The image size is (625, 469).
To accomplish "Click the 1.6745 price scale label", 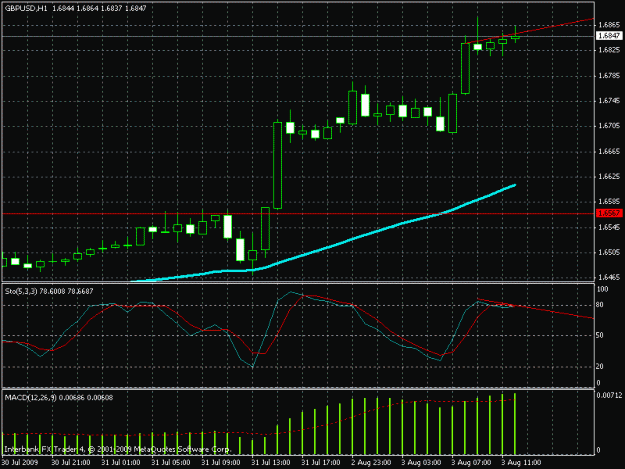I will (x=609, y=100).
